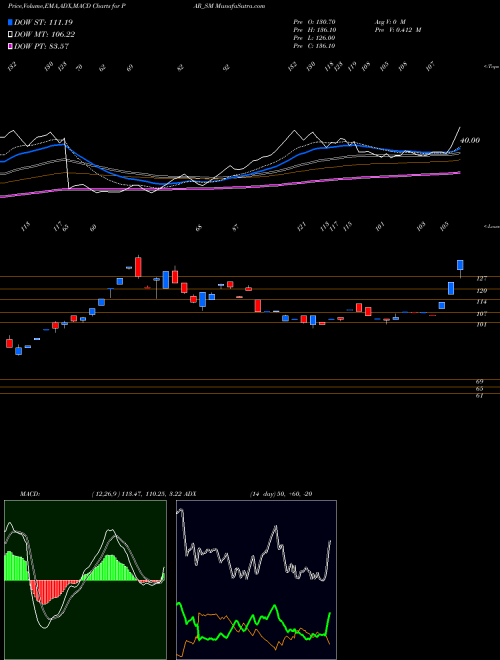The image size is (500, 660).
Task: Click the magenta DOW PT legend swatch
Action: [x=10, y=46]
